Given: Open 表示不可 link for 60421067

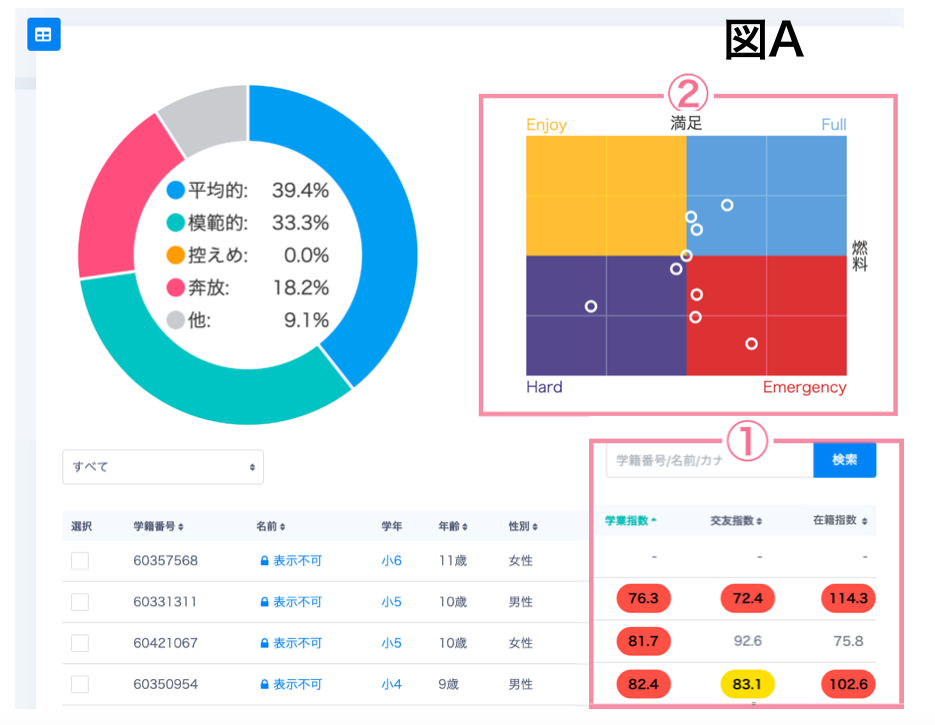Looking at the screenshot, I should click(297, 643).
